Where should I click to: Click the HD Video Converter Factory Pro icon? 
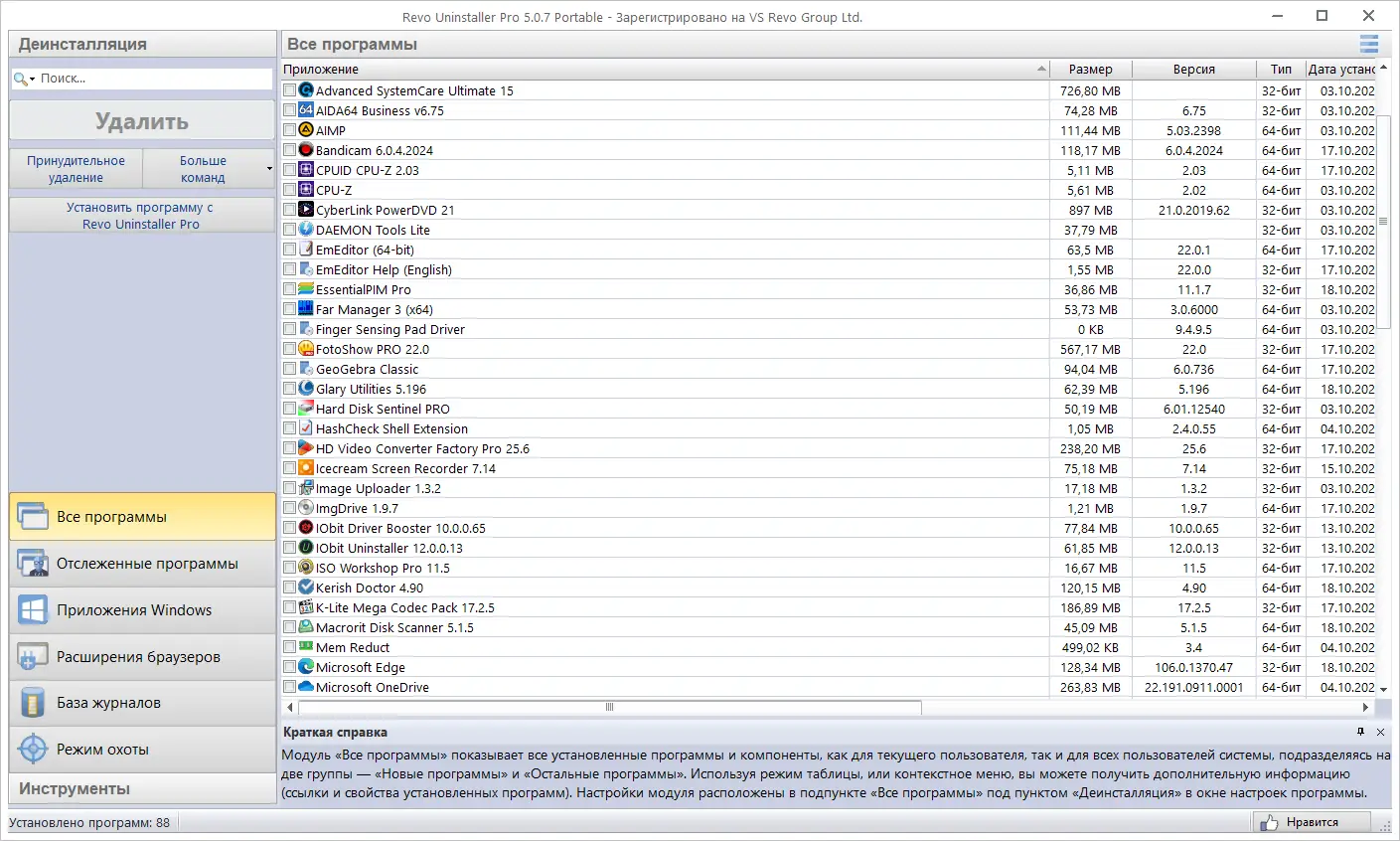coord(306,448)
